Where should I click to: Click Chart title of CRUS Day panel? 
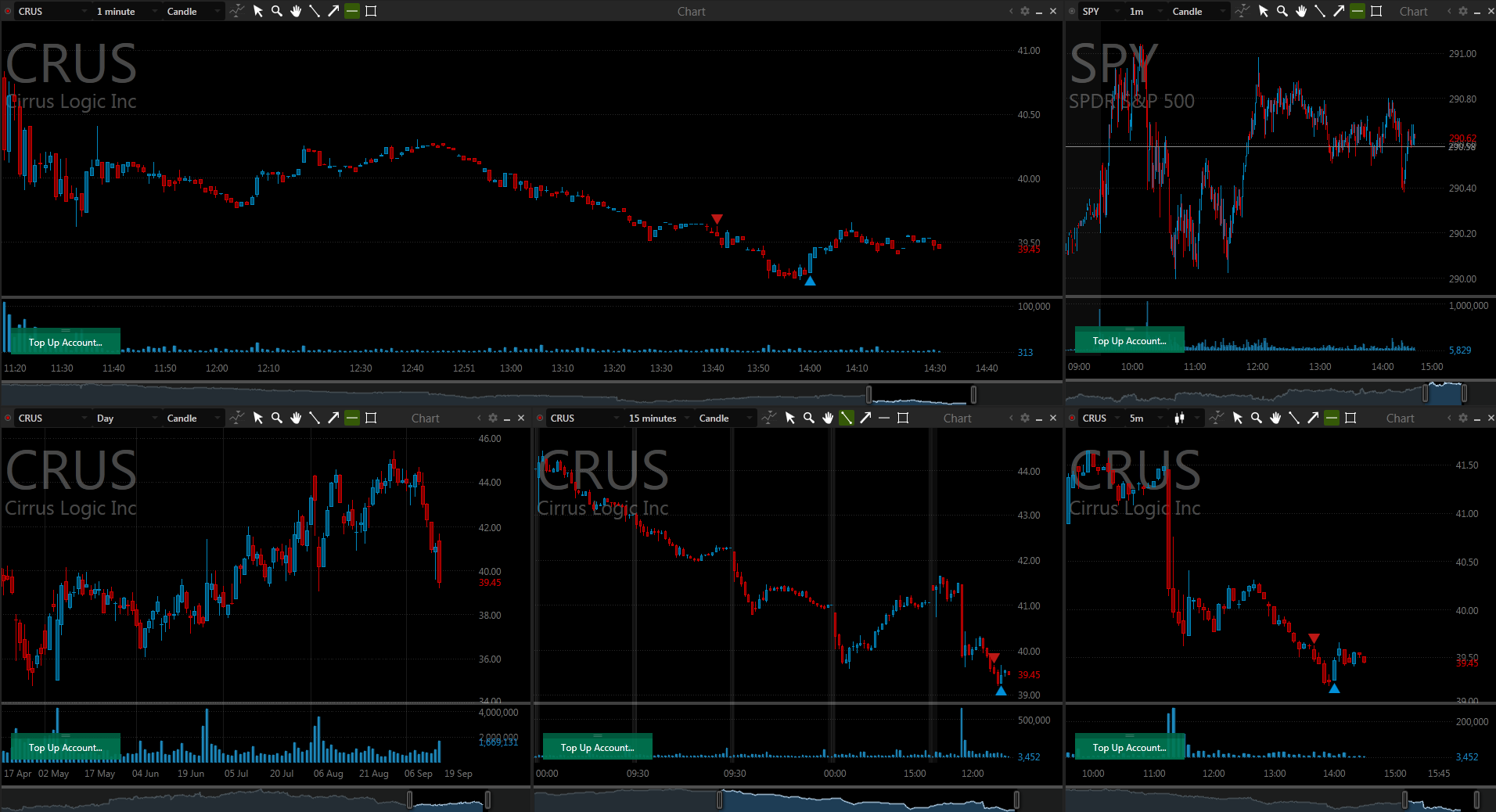tap(426, 418)
